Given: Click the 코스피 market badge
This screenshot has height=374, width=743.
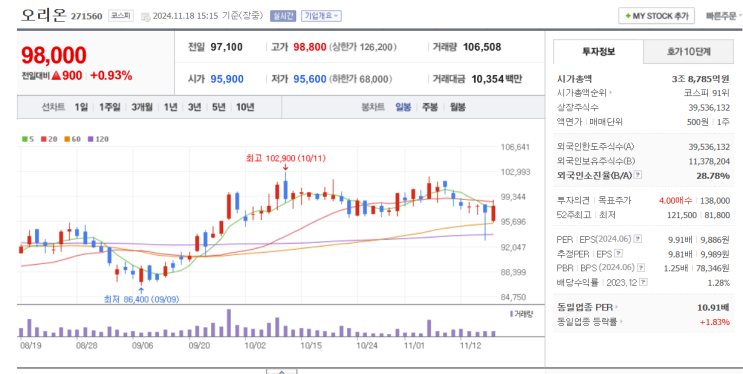Looking at the screenshot, I should [x=121, y=16].
